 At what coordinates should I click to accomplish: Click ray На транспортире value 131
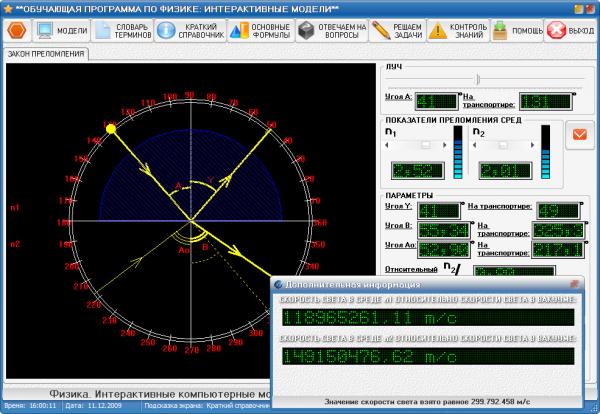[545, 101]
